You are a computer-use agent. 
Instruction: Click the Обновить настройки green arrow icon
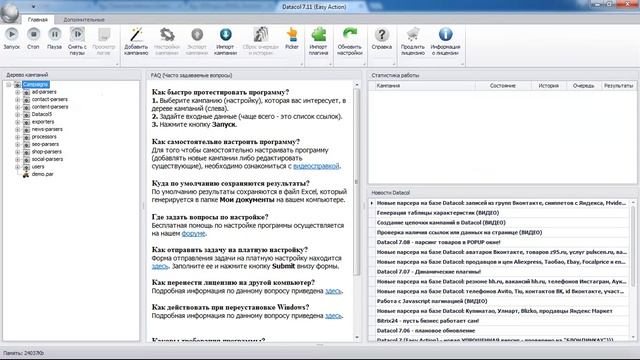click(x=350, y=34)
